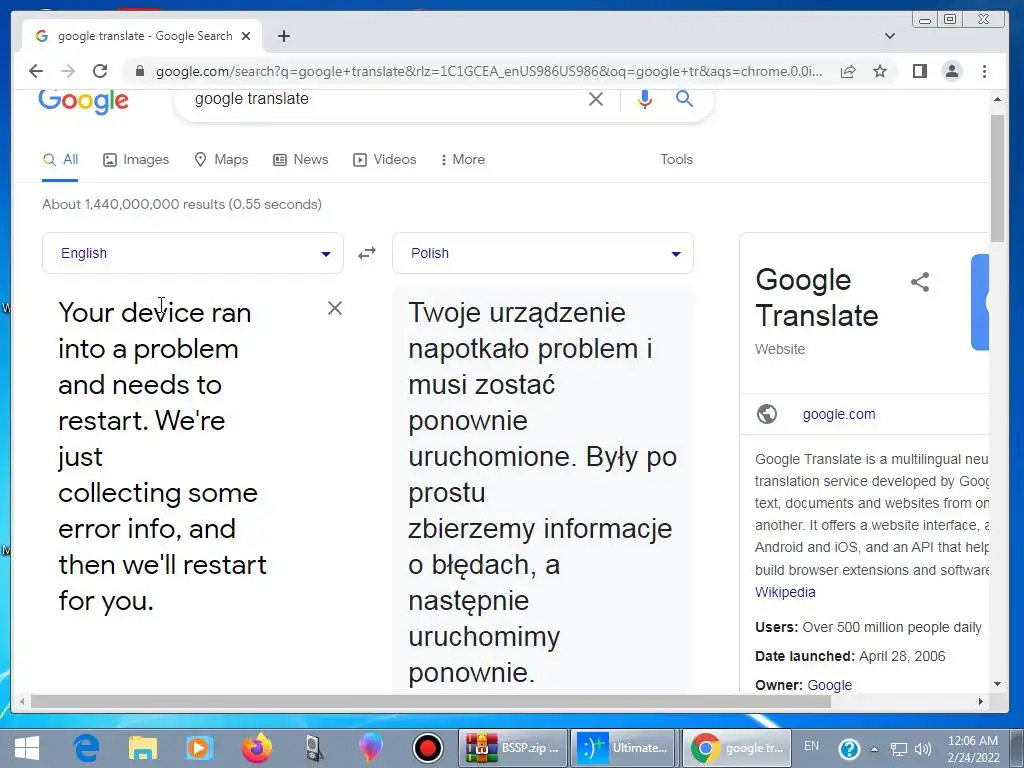Launch Edge browser from taskbar
Viewport: 1024px width, 768px height.
(86, 748)
